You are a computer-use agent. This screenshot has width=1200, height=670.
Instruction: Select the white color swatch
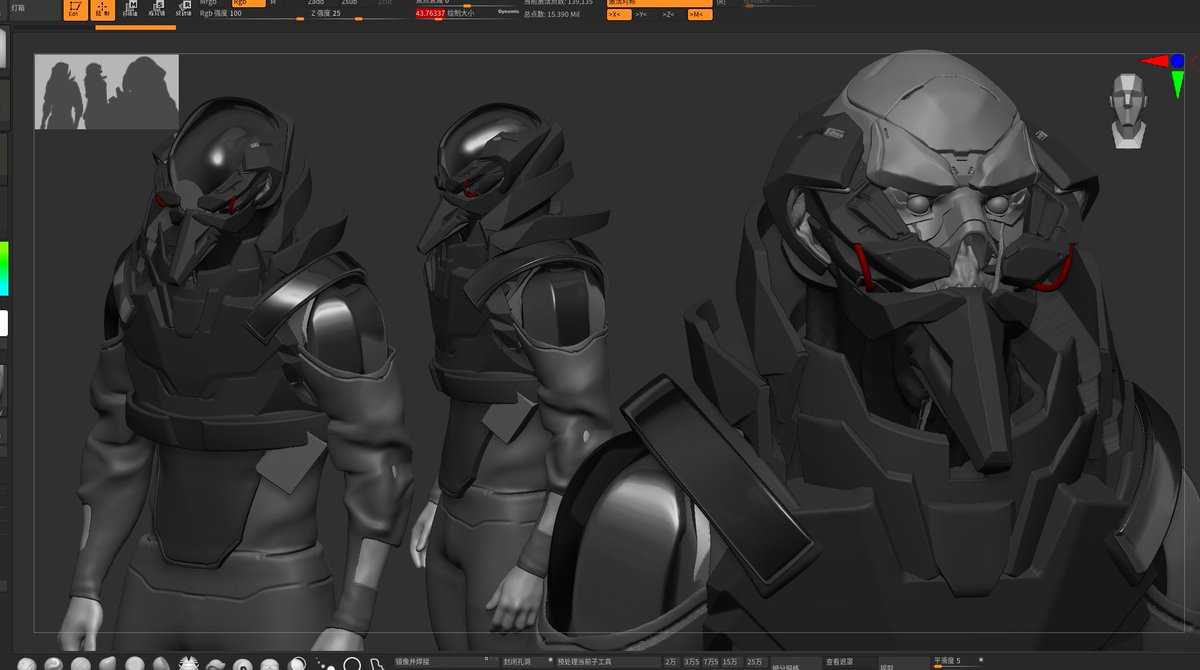4,323
